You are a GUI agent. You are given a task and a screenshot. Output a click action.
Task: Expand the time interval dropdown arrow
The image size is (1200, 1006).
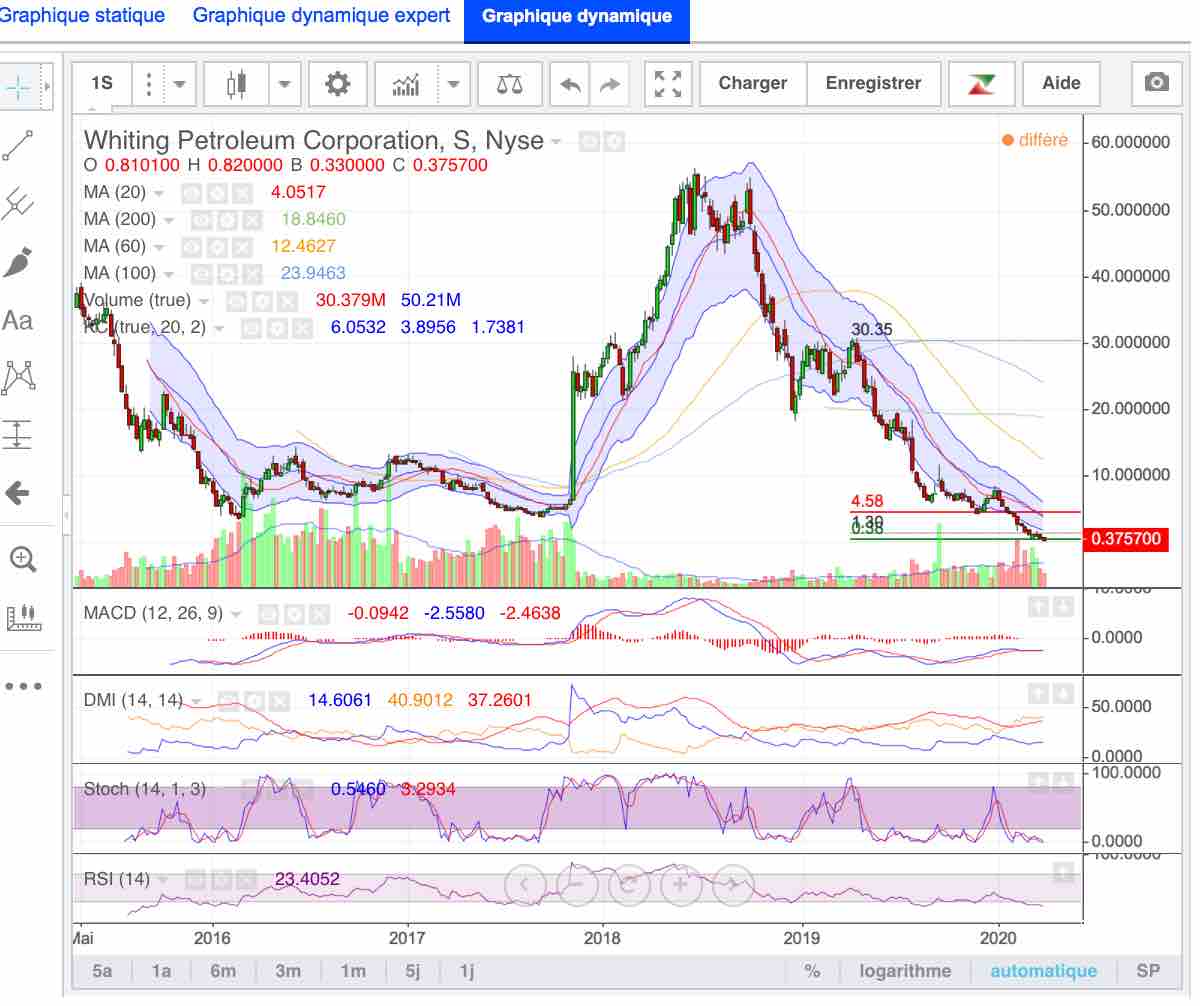pyautogui.click(x=181, y=84)
